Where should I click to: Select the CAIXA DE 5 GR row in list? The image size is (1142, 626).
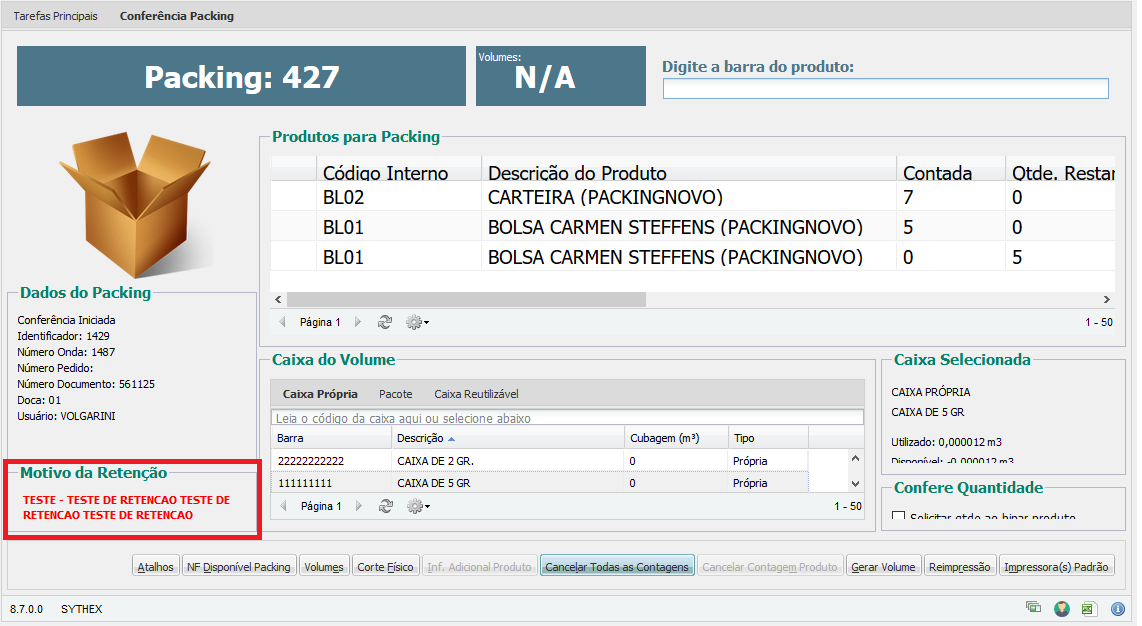click(x=539, y=483)
